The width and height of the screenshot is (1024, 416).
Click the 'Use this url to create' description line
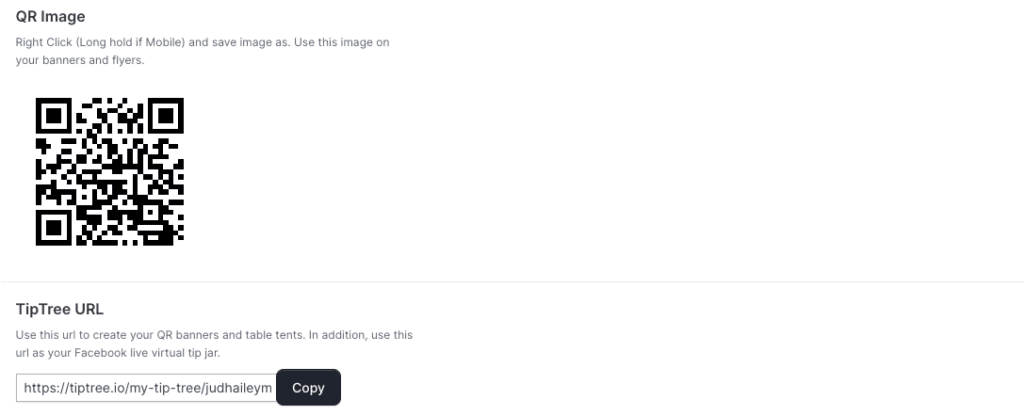point(214,334)
